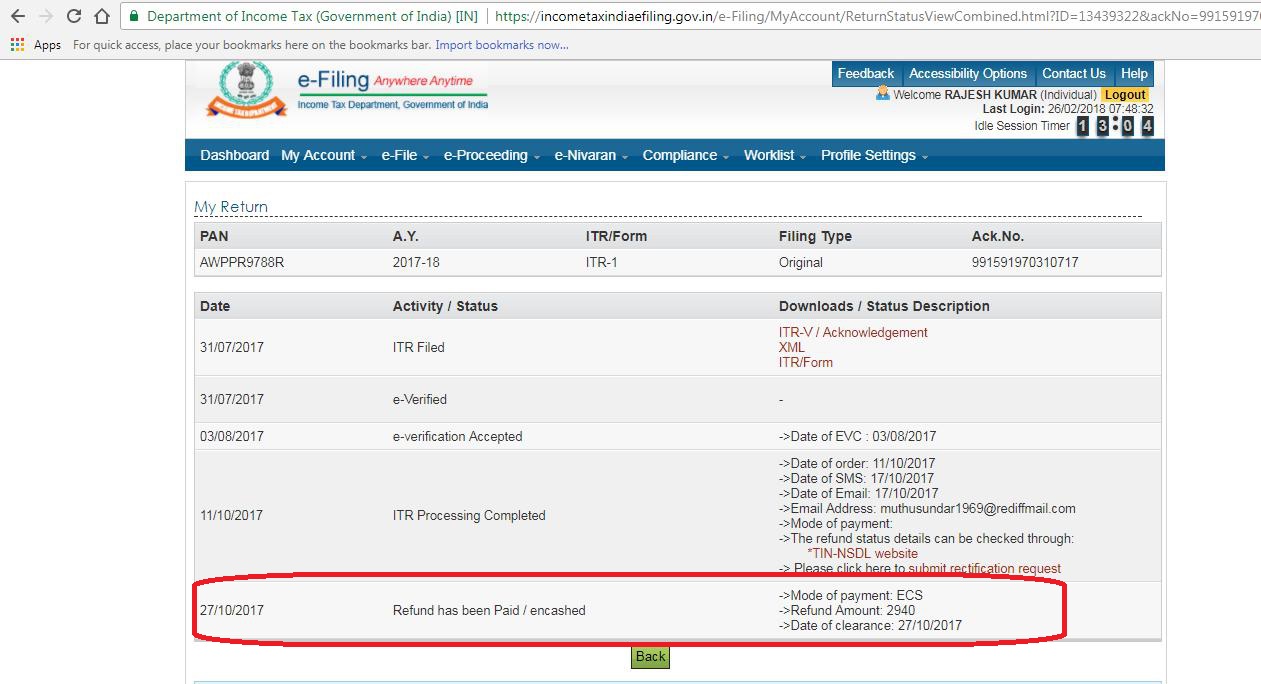Open Accessibility Options

(x=967, y=74)
